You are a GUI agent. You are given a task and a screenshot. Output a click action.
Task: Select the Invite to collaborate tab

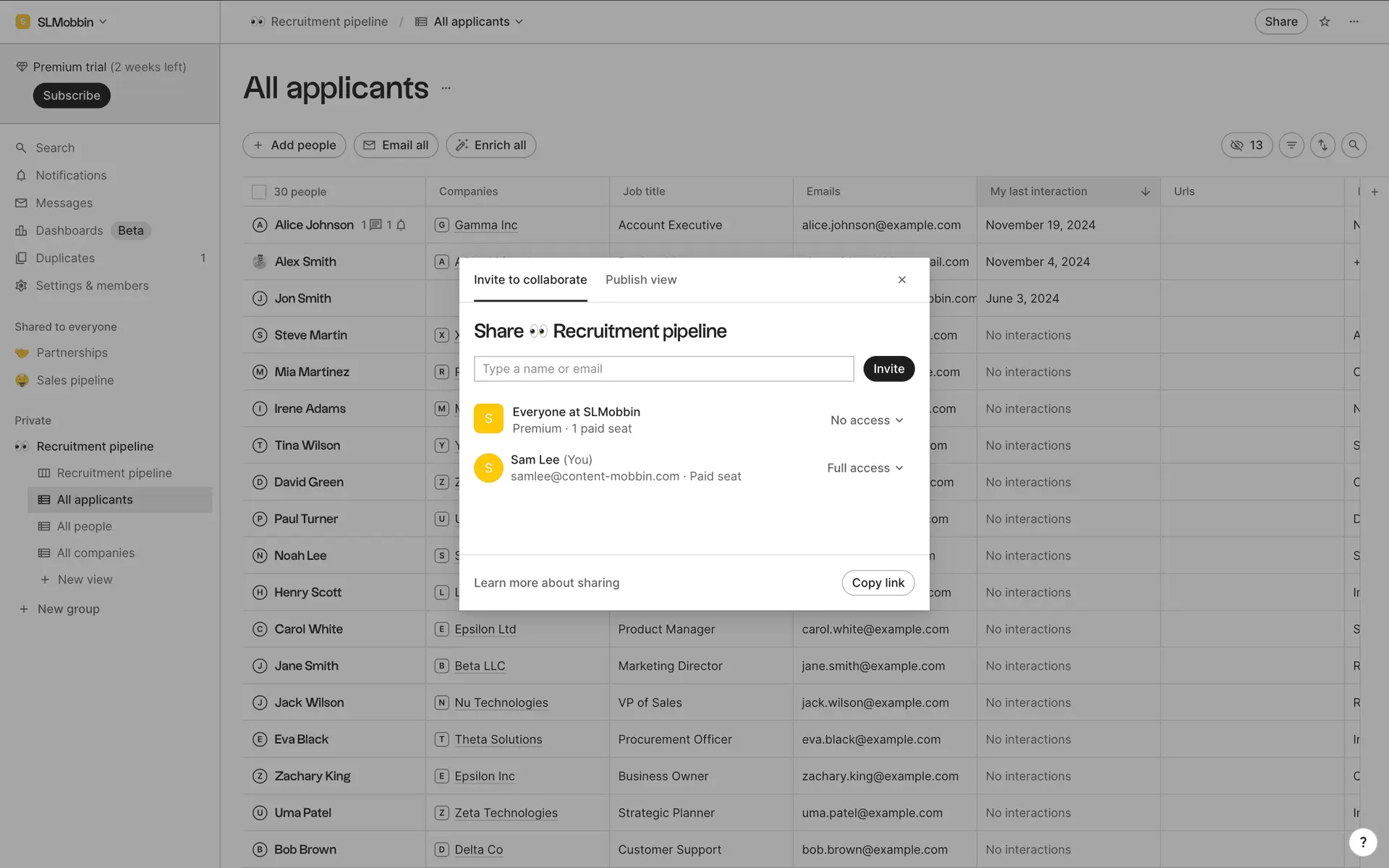[x=530, y=280]
